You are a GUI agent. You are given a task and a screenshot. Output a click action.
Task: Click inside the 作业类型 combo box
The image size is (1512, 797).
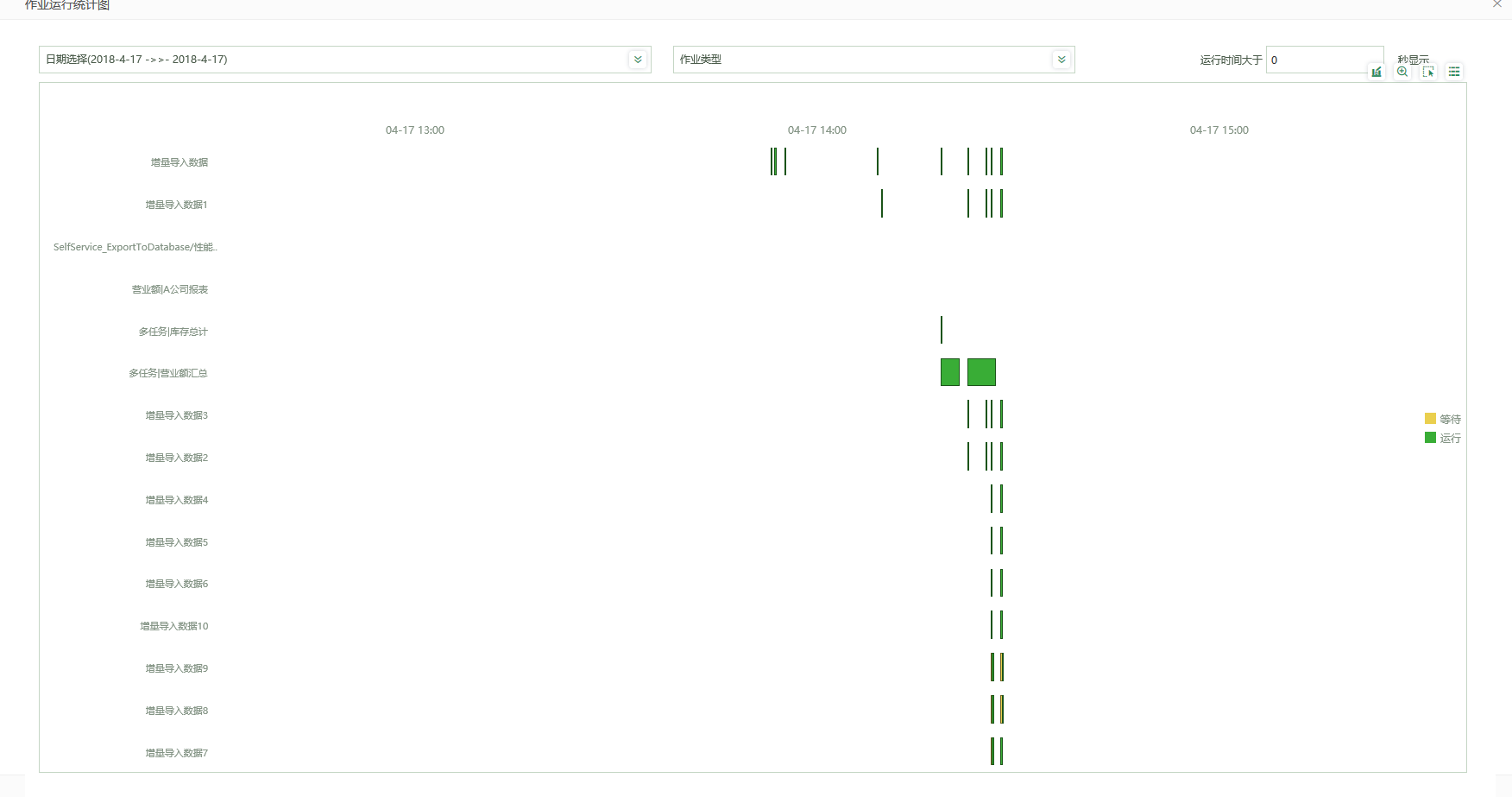(x=861, y=60)
